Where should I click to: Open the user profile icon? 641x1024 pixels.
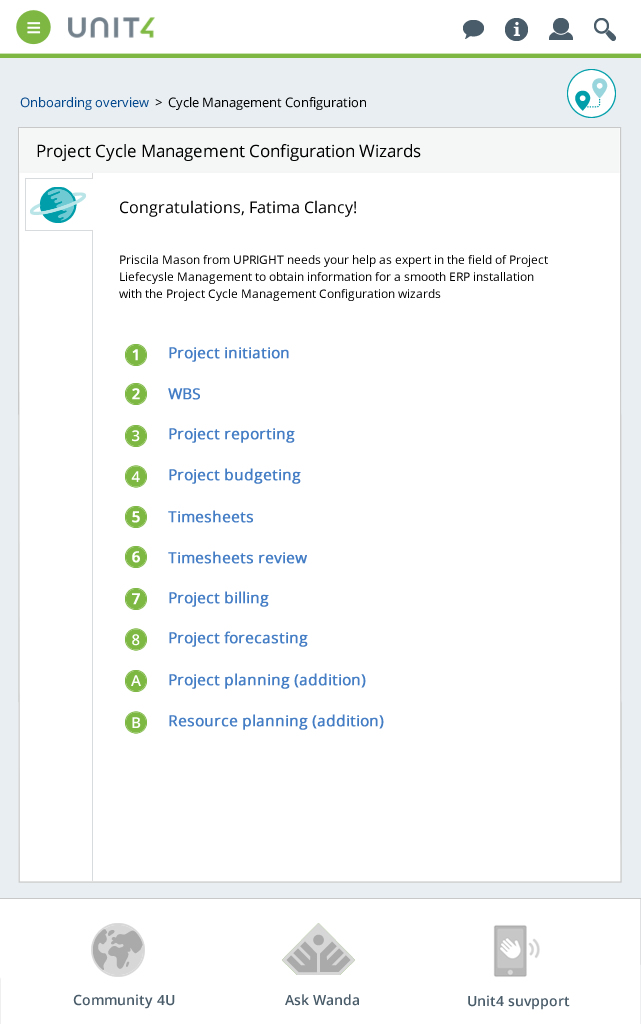561,29
